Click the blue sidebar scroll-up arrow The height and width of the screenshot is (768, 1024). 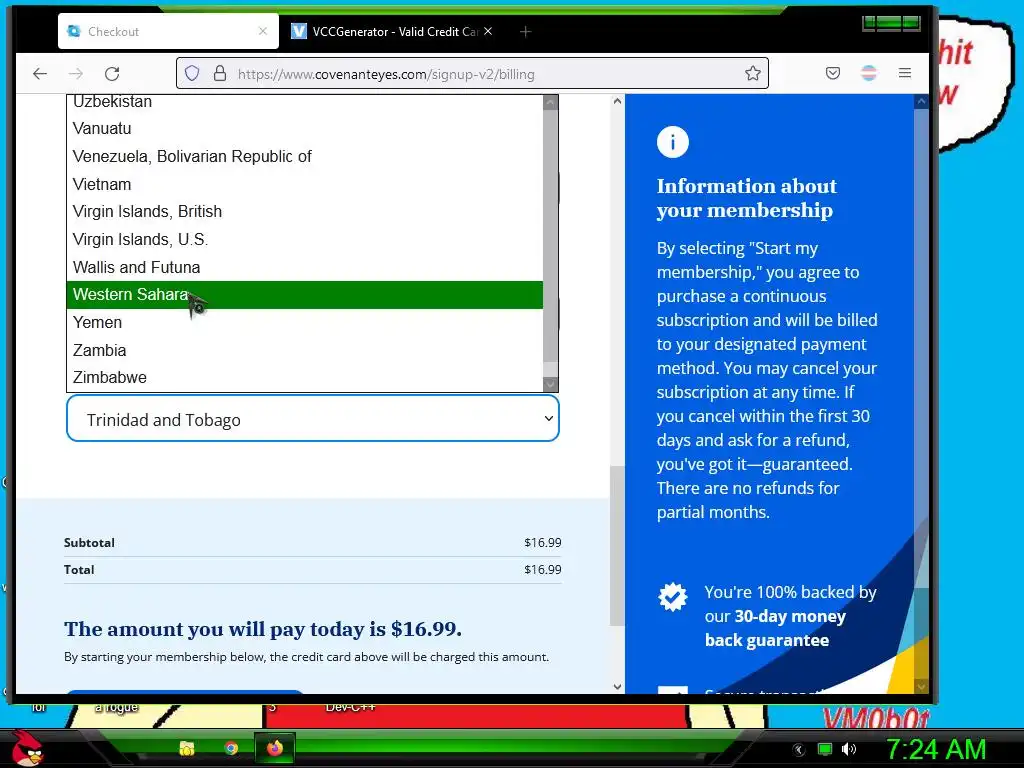(x=921, y=101)
